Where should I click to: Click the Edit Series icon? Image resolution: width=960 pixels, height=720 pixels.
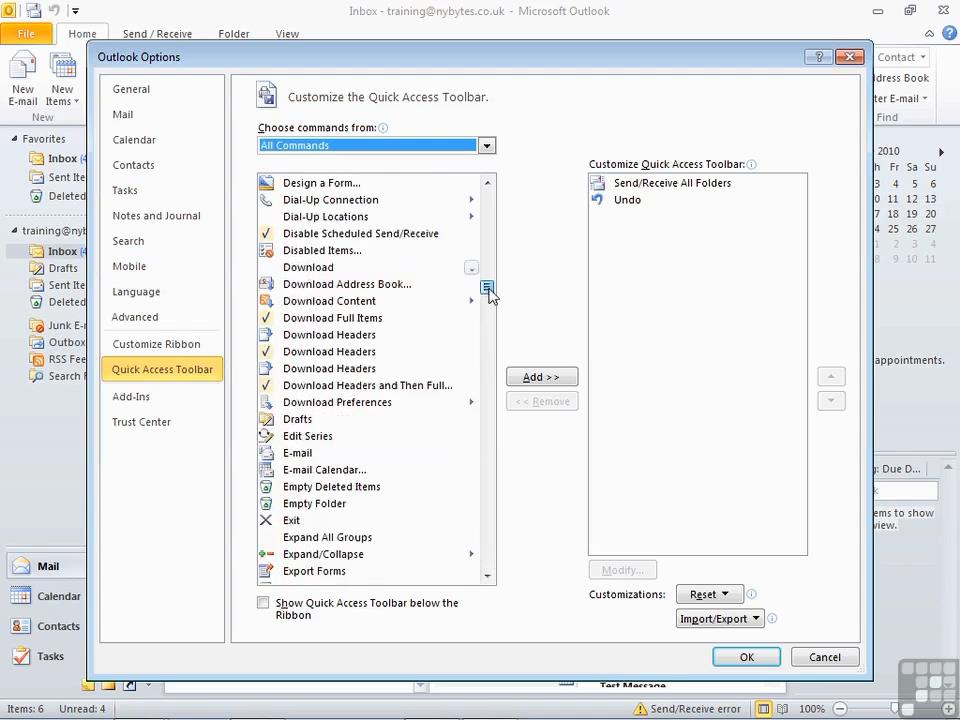(266, 436)
